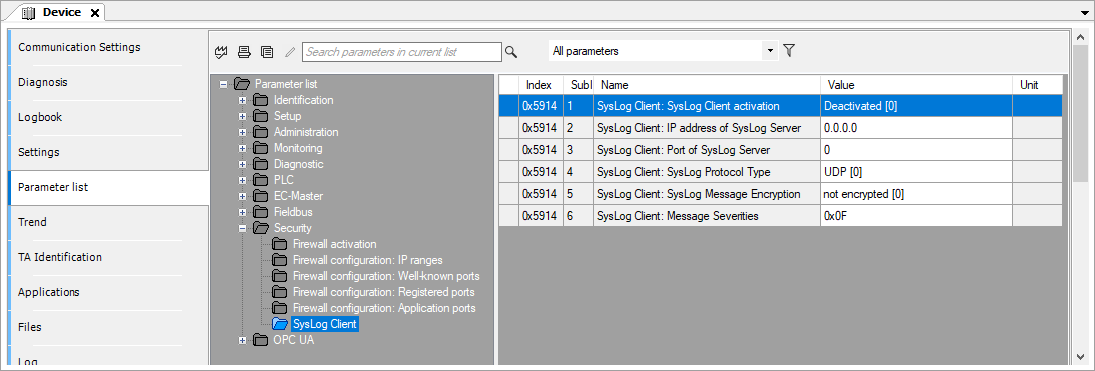Viewport: 1095px width, 371px height.
Task: Select the PLC tree folder icon
Action: pos(260,180)
